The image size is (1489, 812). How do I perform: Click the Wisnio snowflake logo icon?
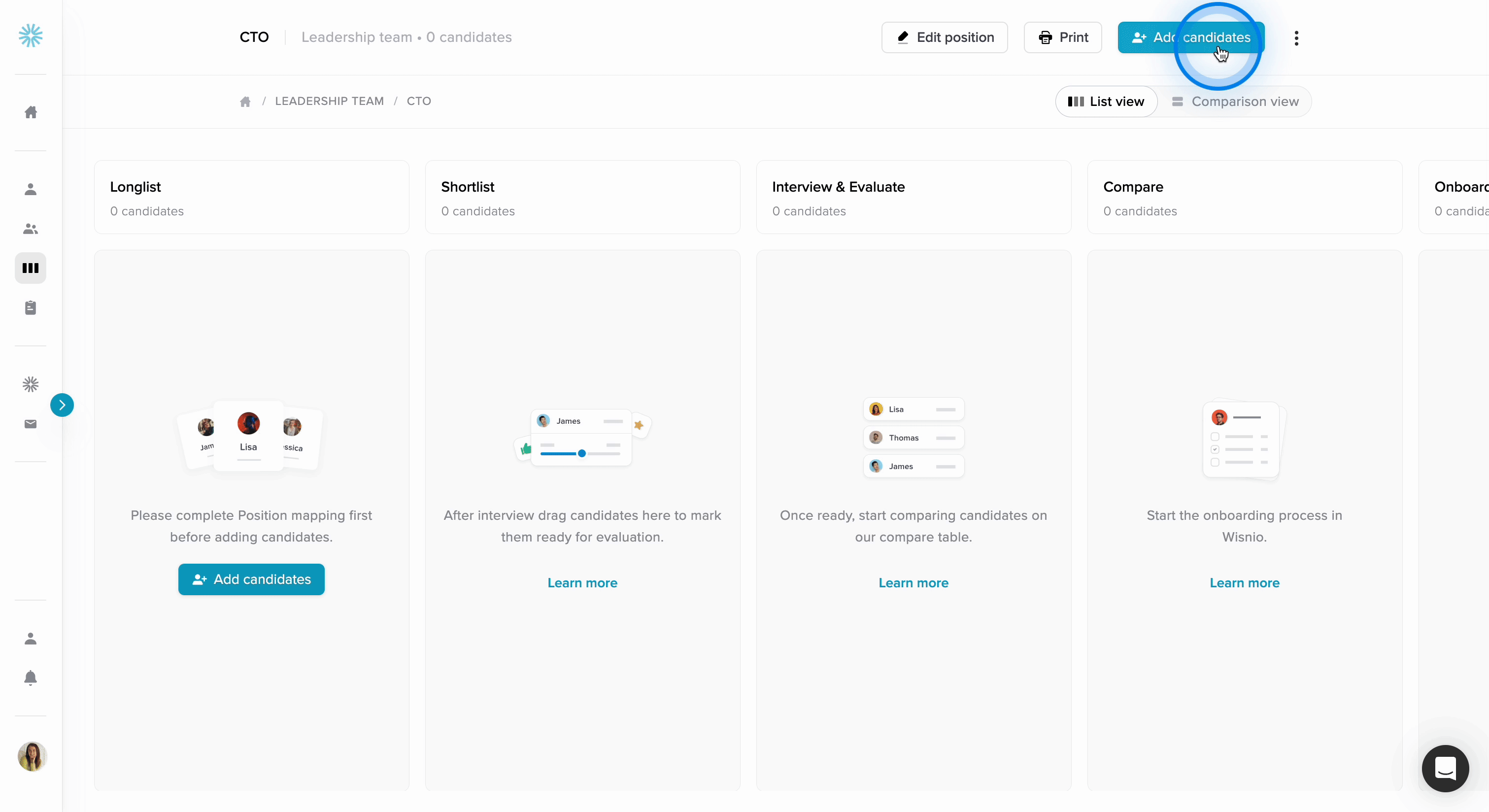click(30, 36)
